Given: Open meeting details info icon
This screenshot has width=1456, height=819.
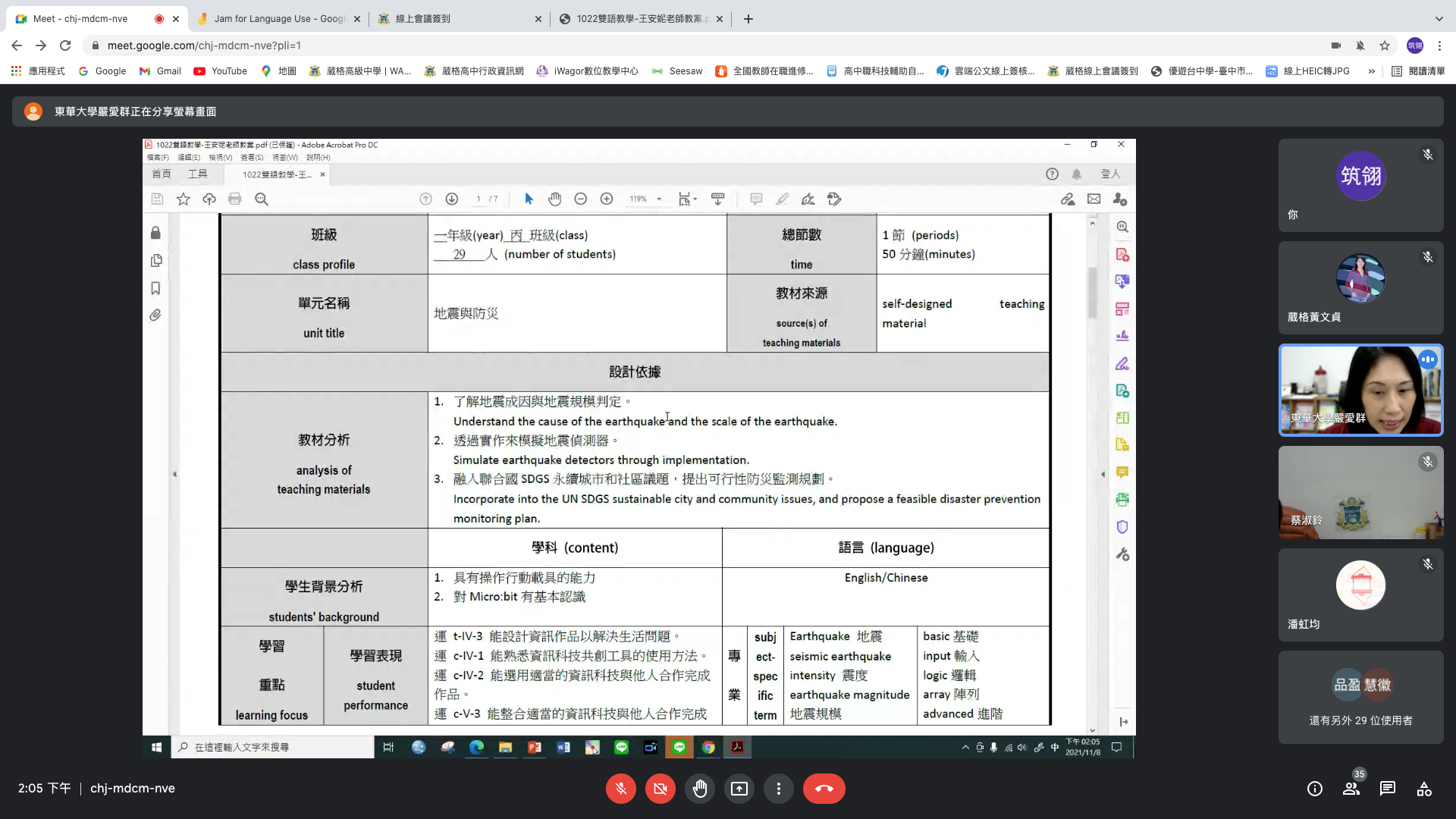Looking at the screenshot, I should tap(1315, 789).
